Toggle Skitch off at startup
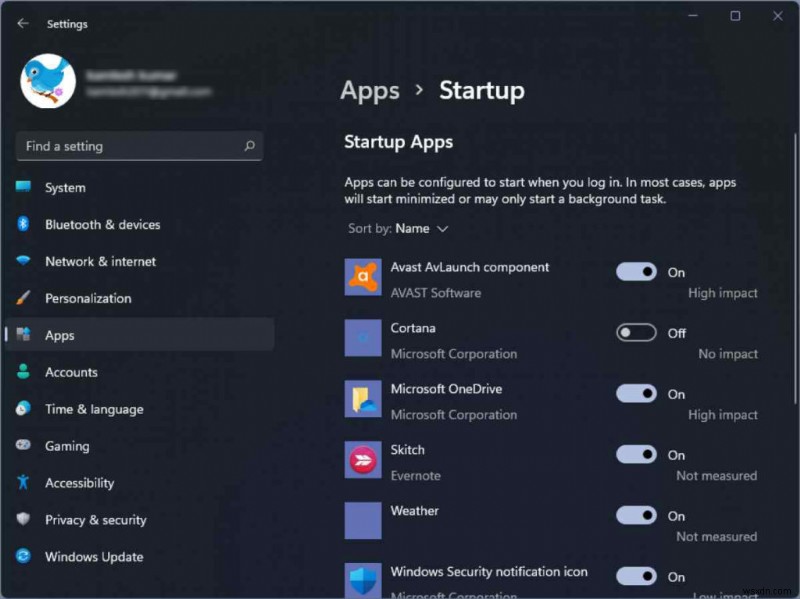This screenshot has width=800, height=599. point(635,454)
